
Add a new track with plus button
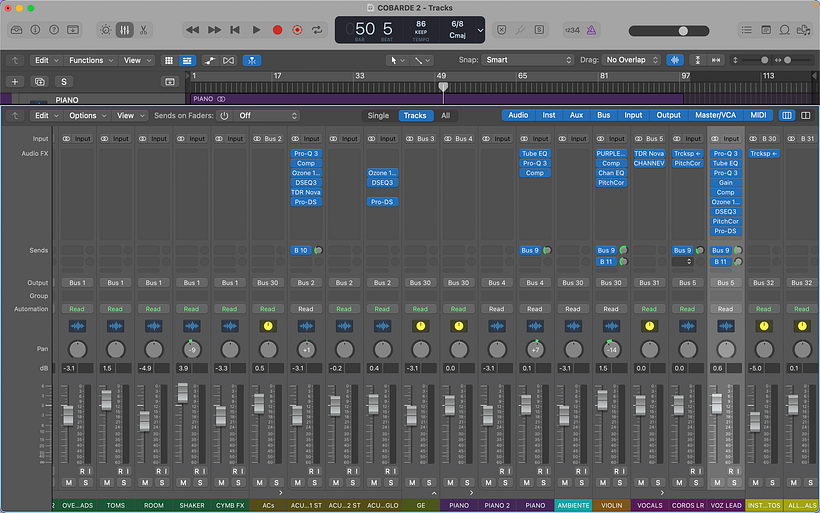15,82
